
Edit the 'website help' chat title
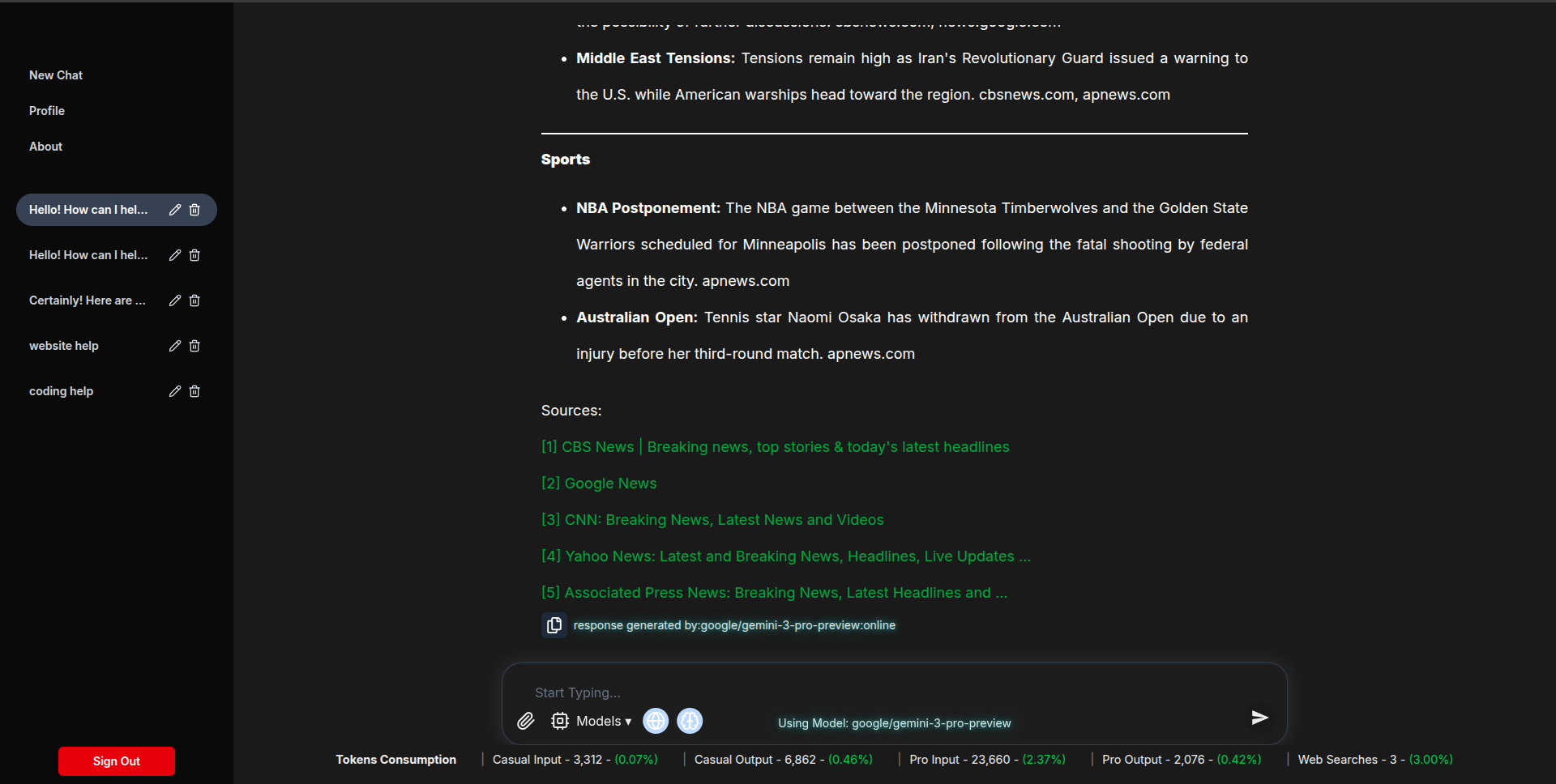(174, 346)
